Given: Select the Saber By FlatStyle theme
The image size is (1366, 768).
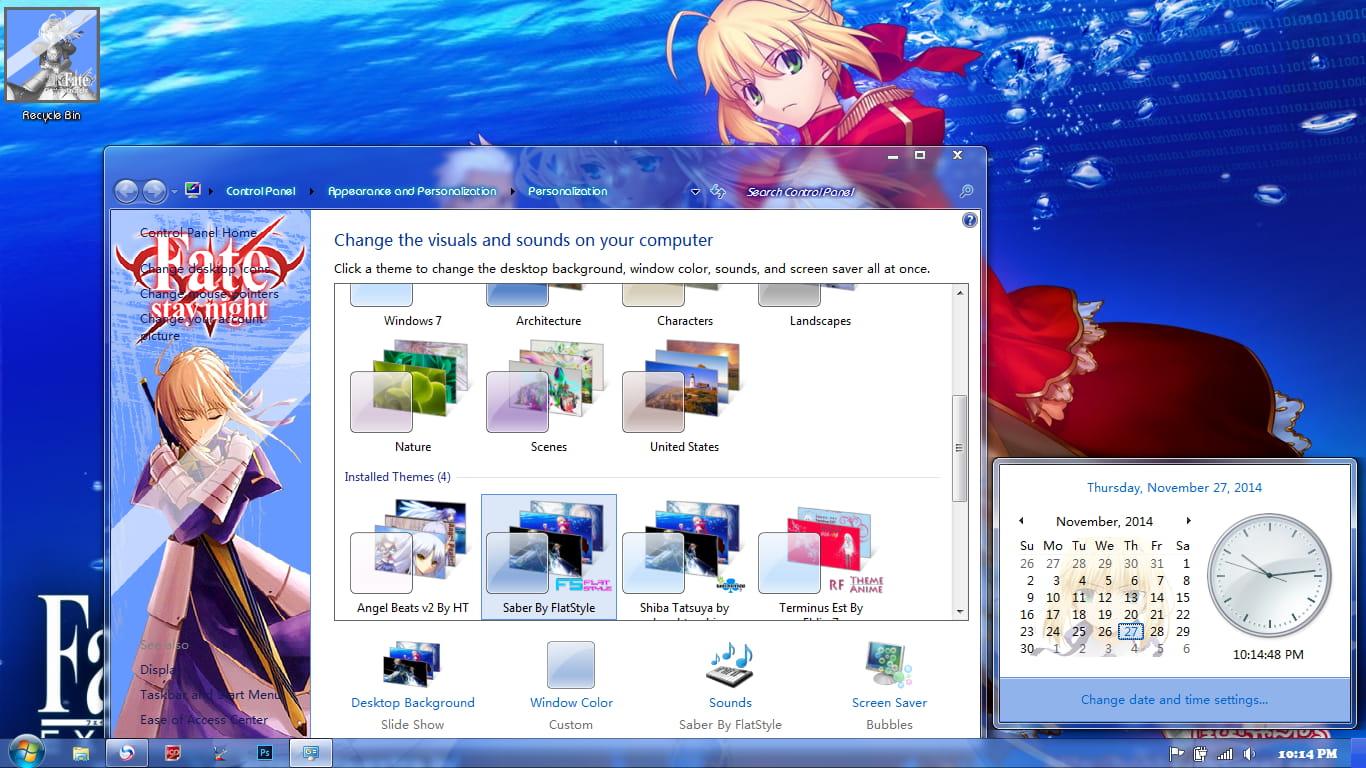Looking at the screenshot, I should (548, 550).
